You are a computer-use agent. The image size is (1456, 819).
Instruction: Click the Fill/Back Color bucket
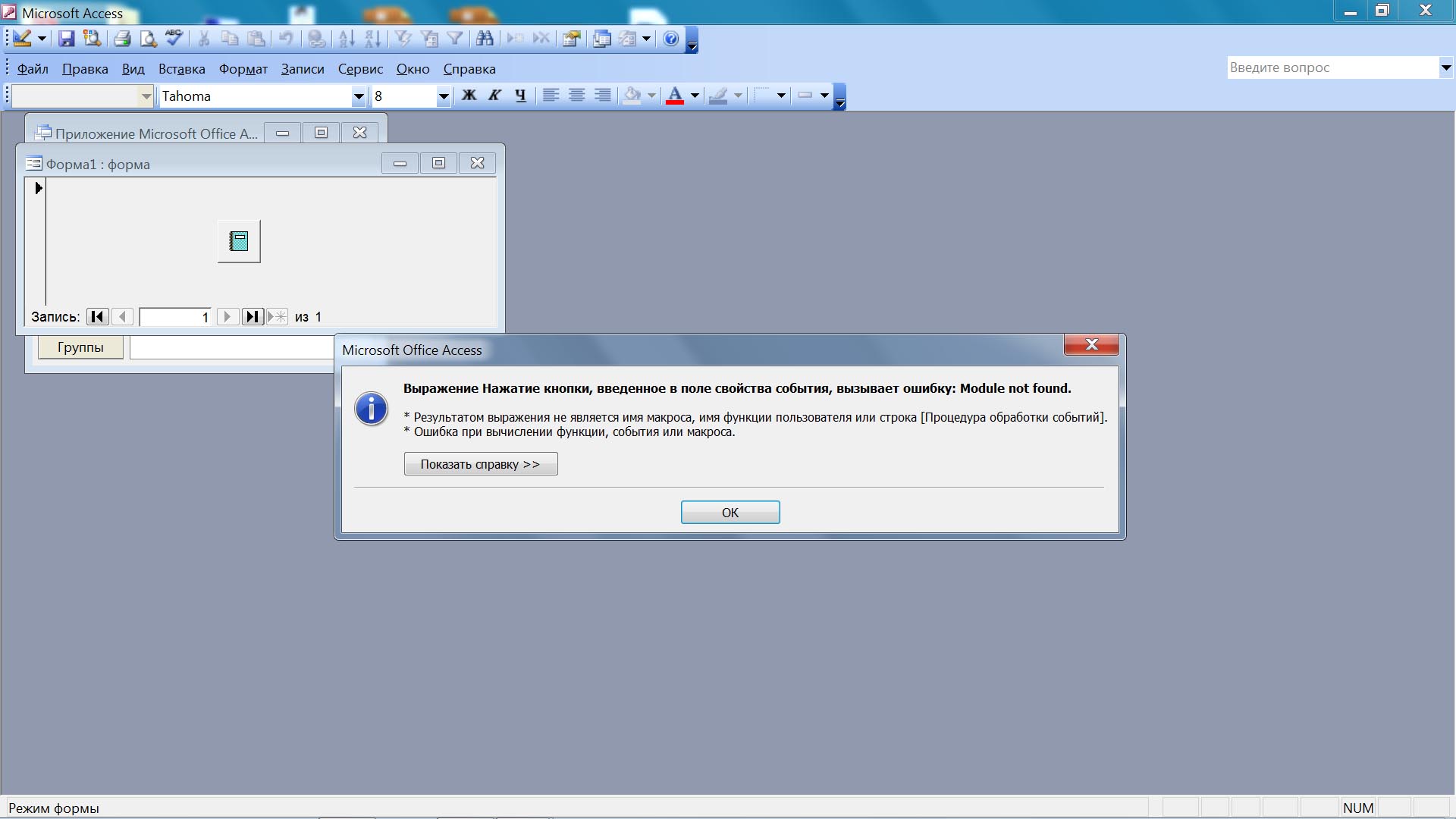click(632, 96)
